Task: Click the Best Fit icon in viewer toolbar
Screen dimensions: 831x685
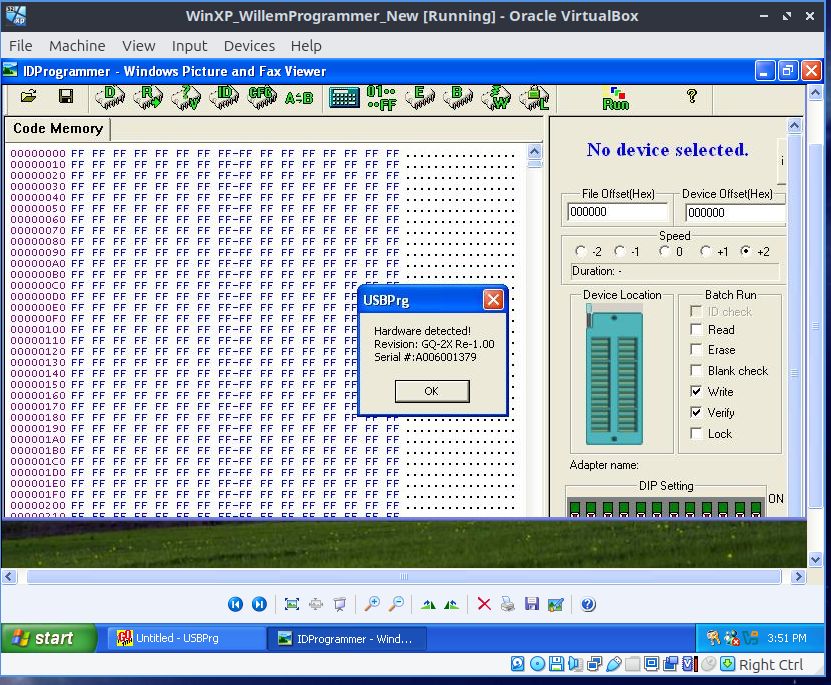Action: pos(292,604)
